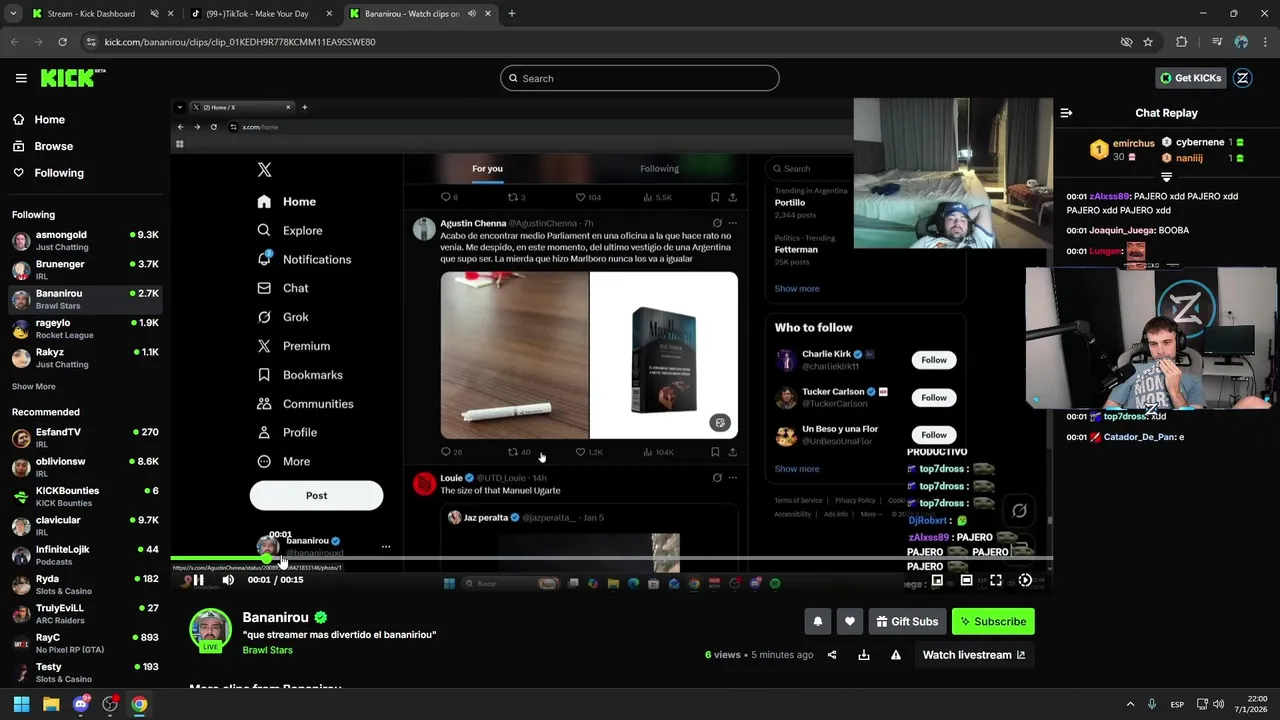The width and height of the screenshot is (1280, 720).
Task: Select rageyio channel in sidebar
Action: [x=85, y=329]
